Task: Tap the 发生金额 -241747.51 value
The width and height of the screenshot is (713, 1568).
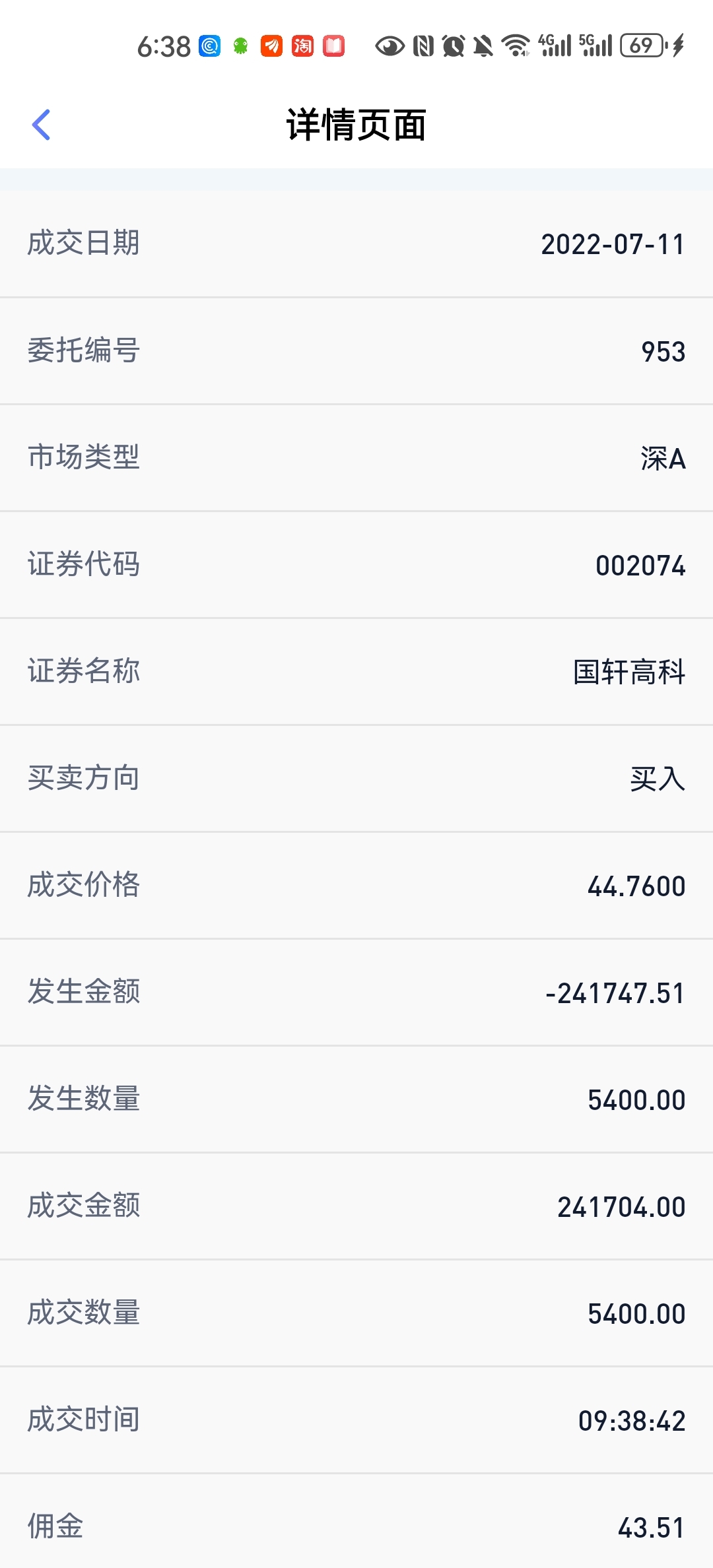Action: pos(615,993)
